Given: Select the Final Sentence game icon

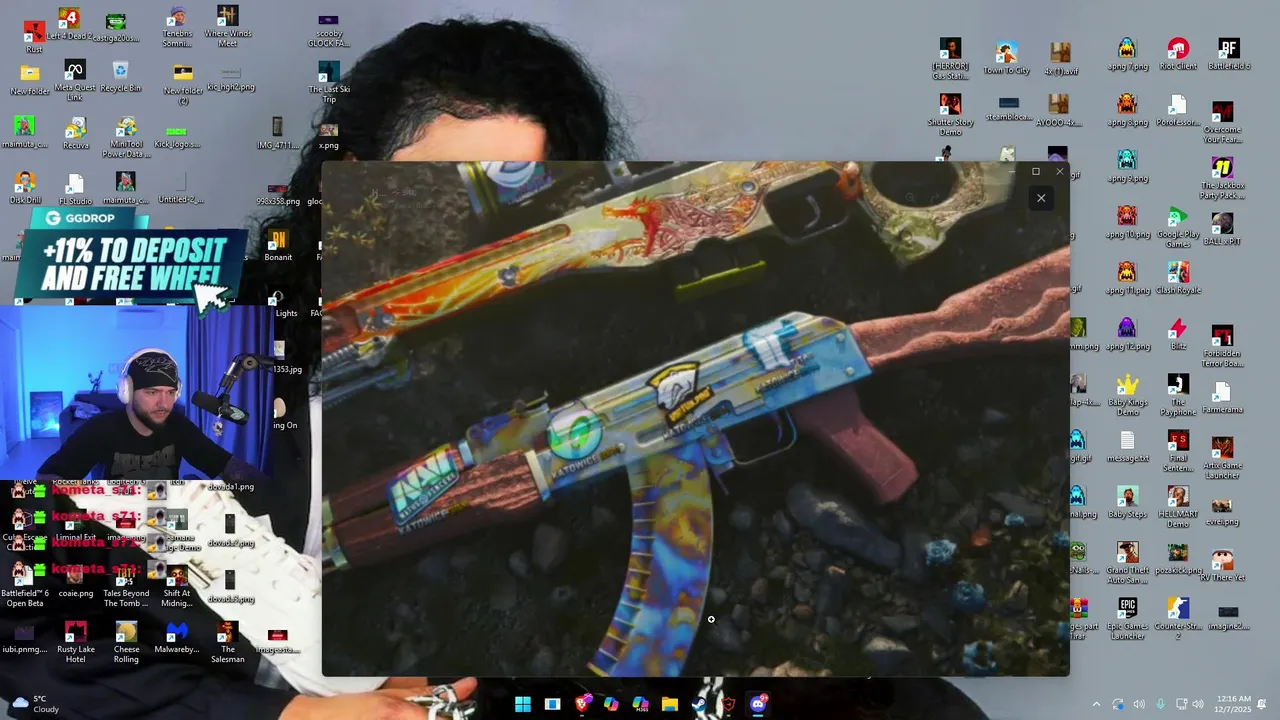Looking at the screenshot, I should pyautogui.click(x=1178, y=450).
